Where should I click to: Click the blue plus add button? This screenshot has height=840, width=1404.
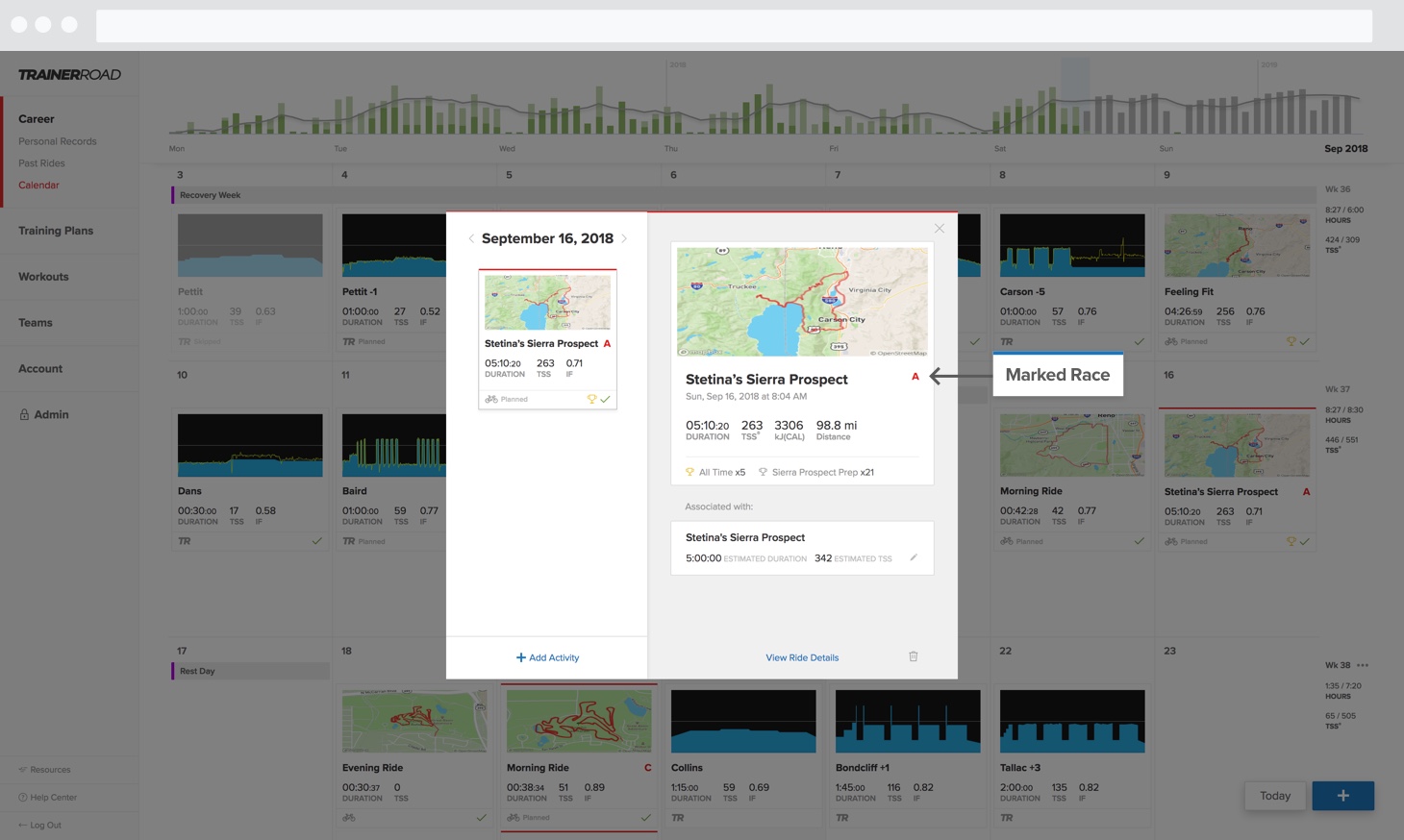click(1342, 796)
